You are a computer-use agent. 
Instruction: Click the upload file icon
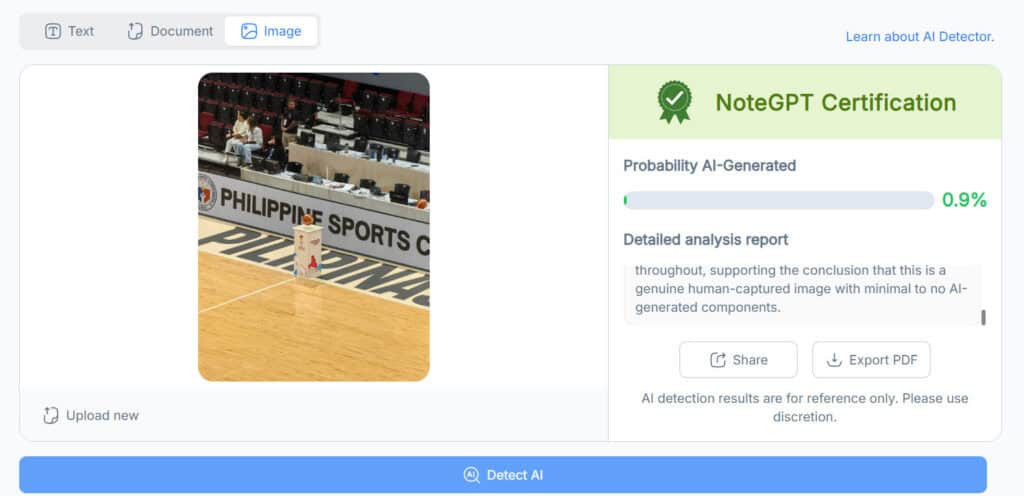(51, 416)
